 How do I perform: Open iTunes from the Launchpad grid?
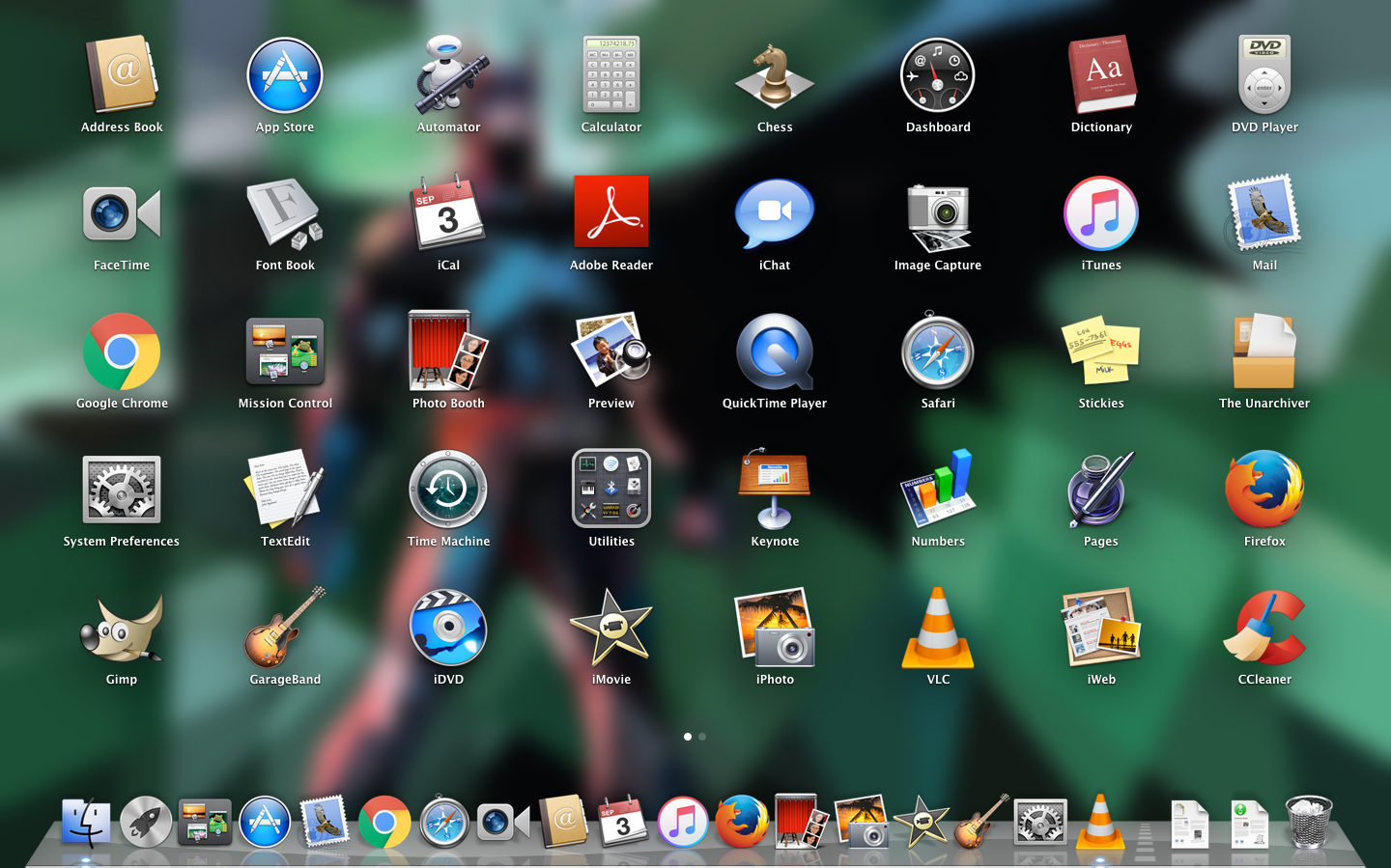(1101, 213)
